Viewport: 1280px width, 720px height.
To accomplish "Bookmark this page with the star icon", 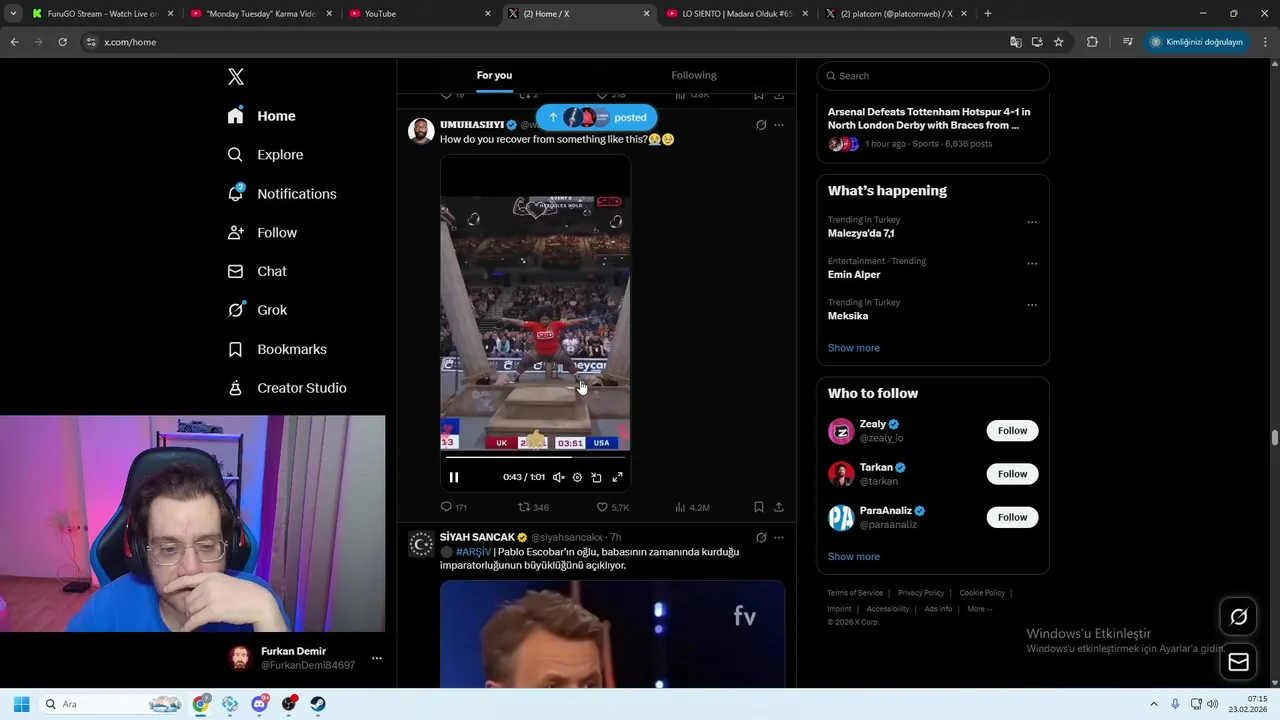I will [x=1058, y=42].
